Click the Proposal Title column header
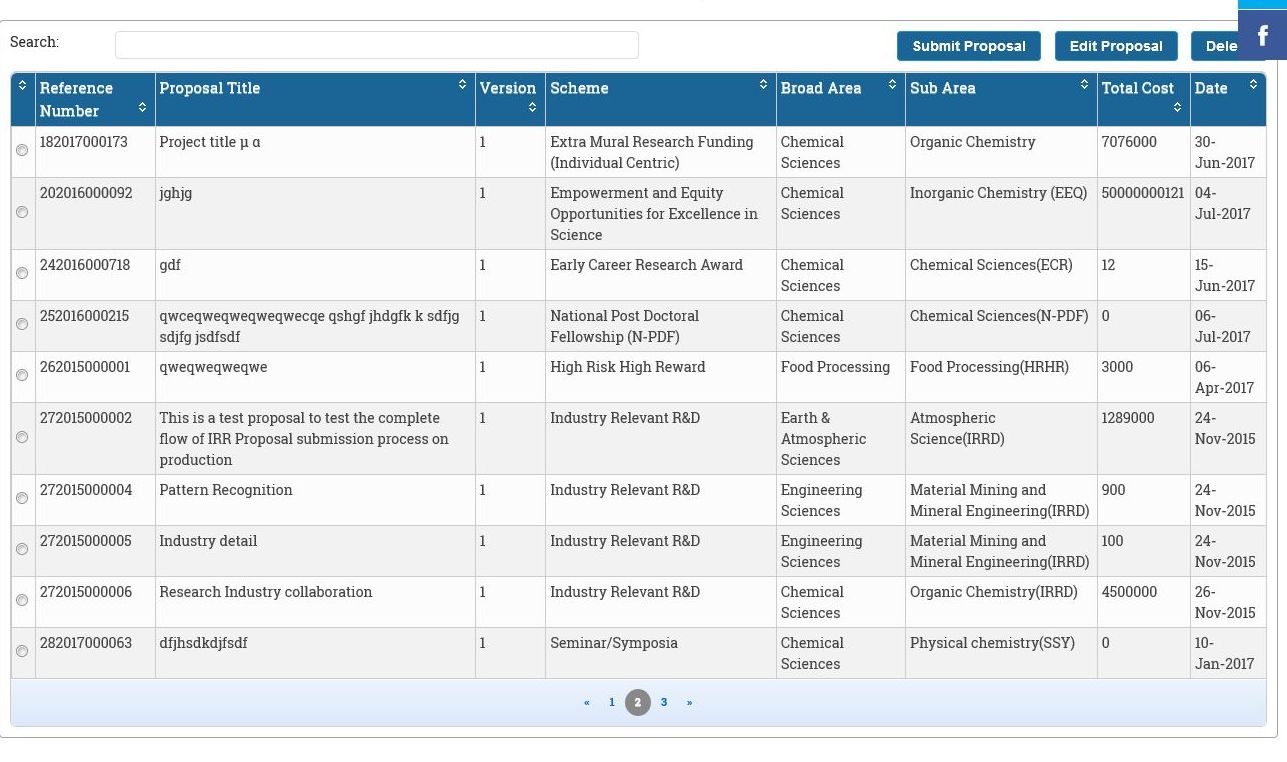This screenshot has height=762, width=1287. click(x=315, y=99)
